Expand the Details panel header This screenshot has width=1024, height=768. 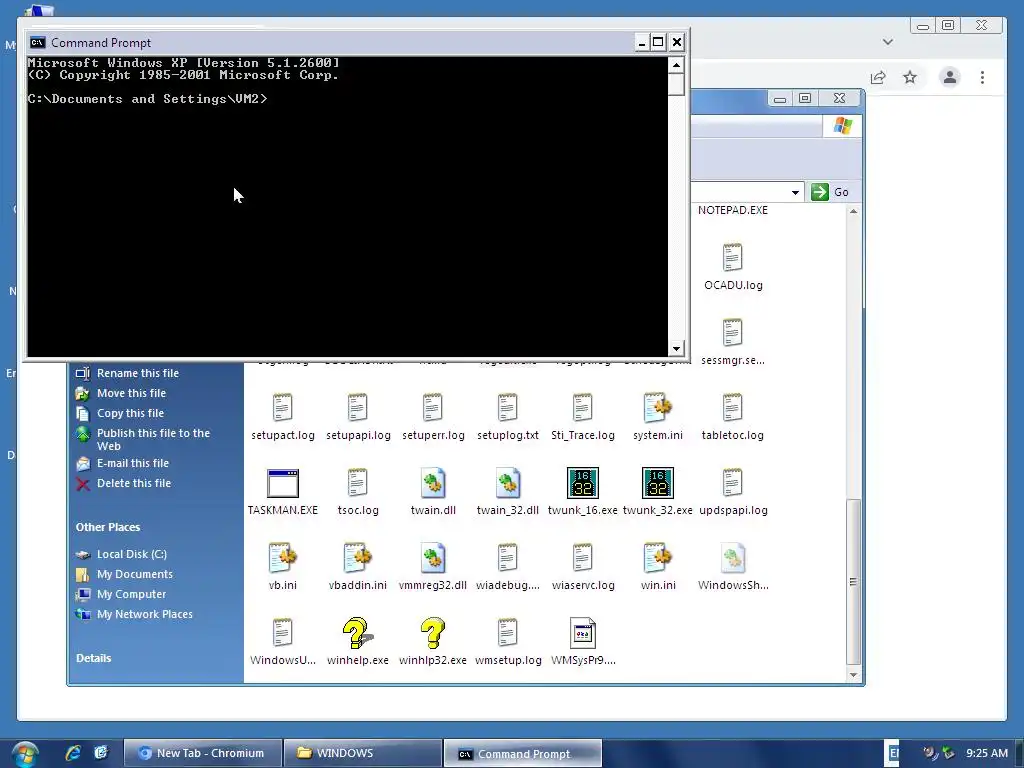pos(93,658)
